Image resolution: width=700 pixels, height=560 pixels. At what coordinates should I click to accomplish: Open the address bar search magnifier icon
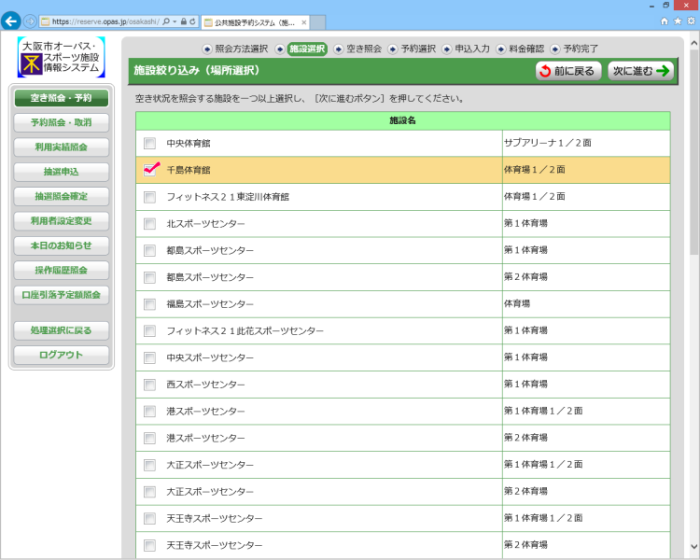point(166,21)
